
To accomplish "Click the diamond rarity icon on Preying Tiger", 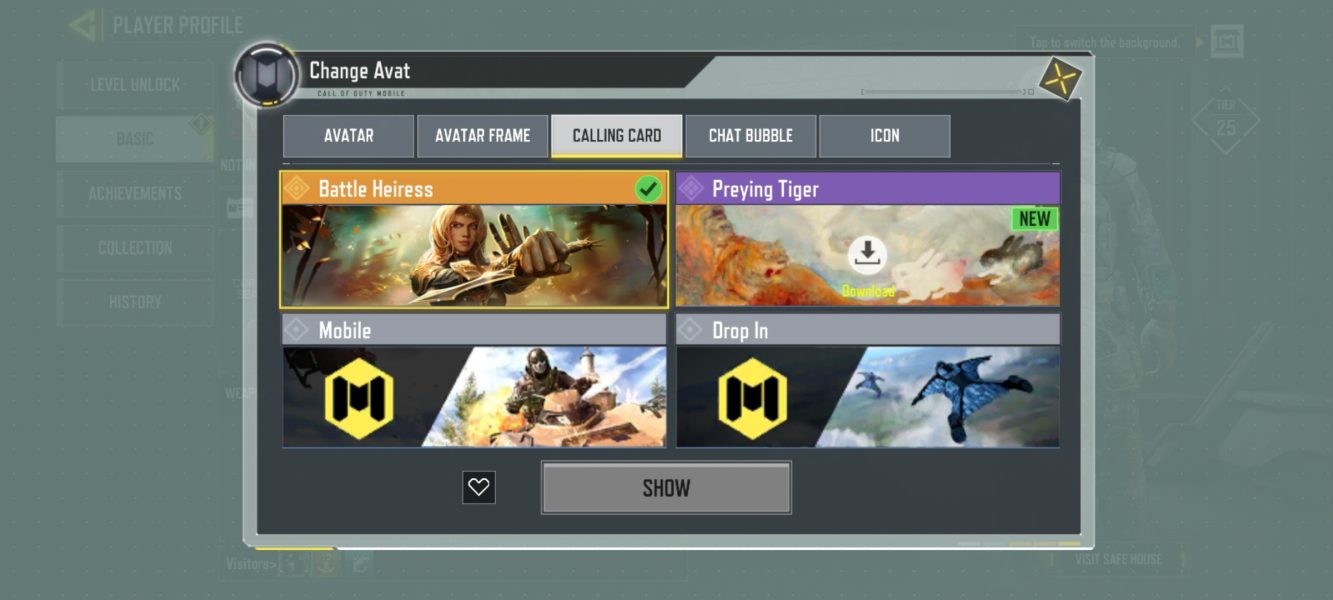I will pyautogui.click(x=690, y=189).
